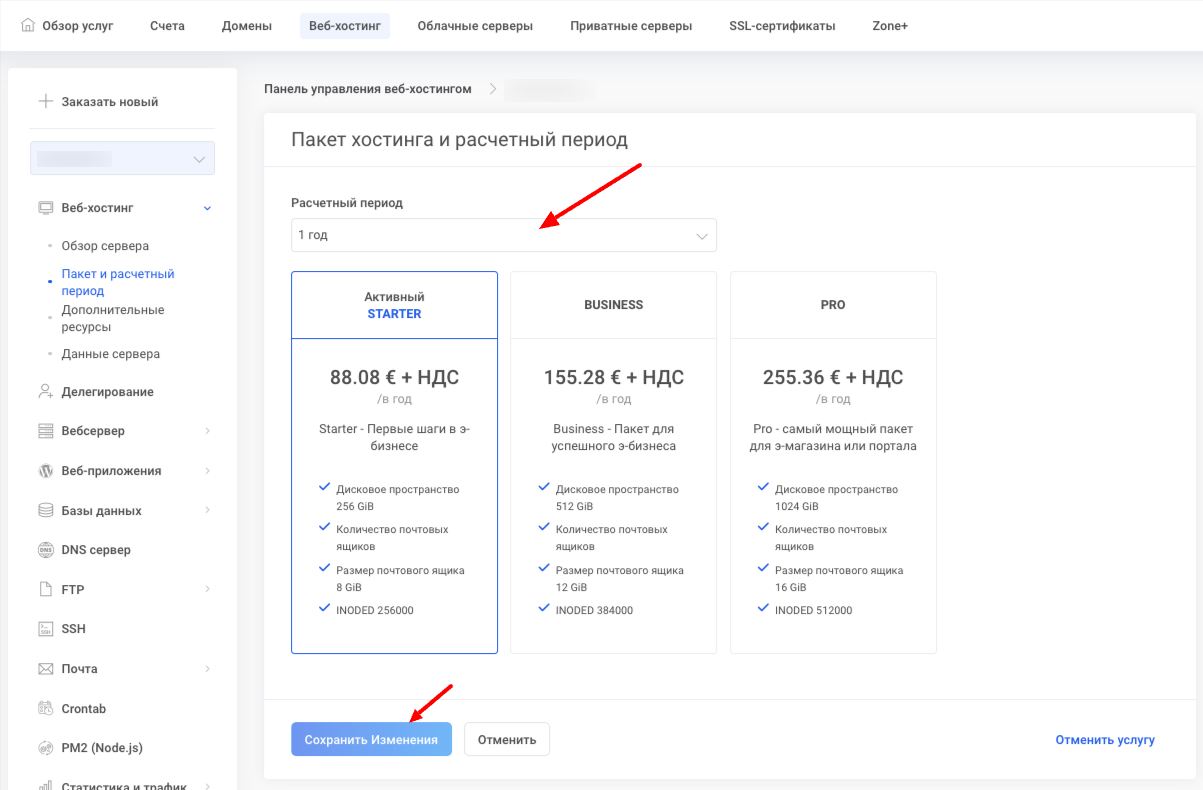Click the DNS сервер globe icon
This screenshot has height=790, width=1203.
point(45,549)
